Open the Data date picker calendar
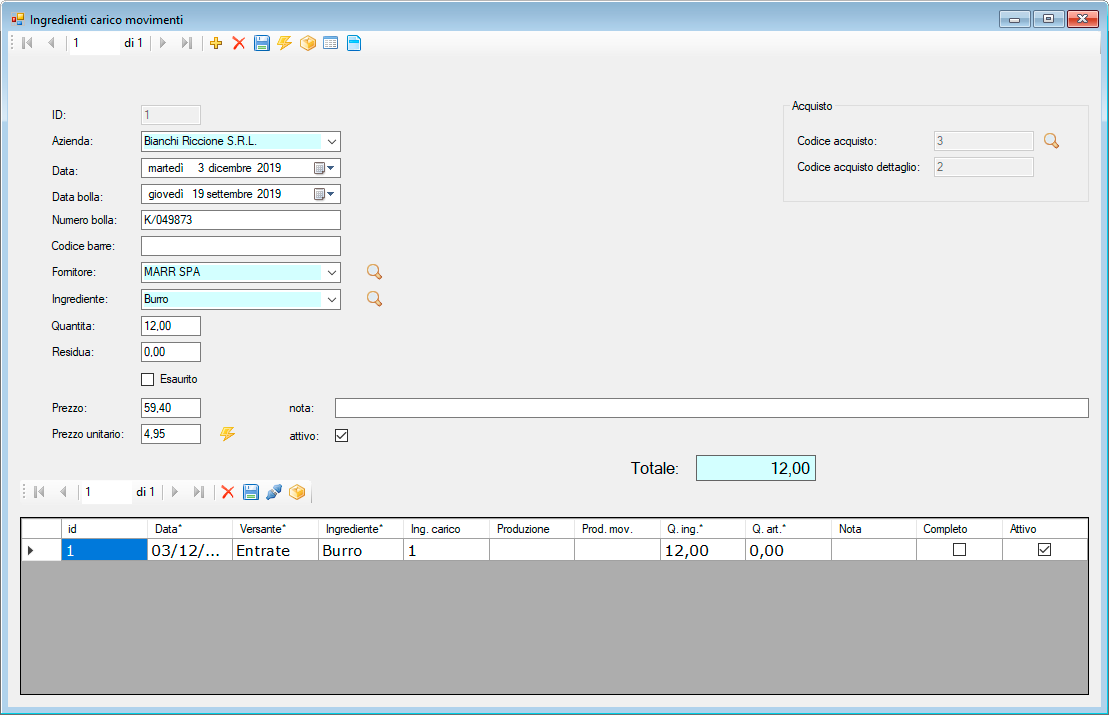Image resolution: width=1109 pixels, height=715 pixels. [324, 168]
